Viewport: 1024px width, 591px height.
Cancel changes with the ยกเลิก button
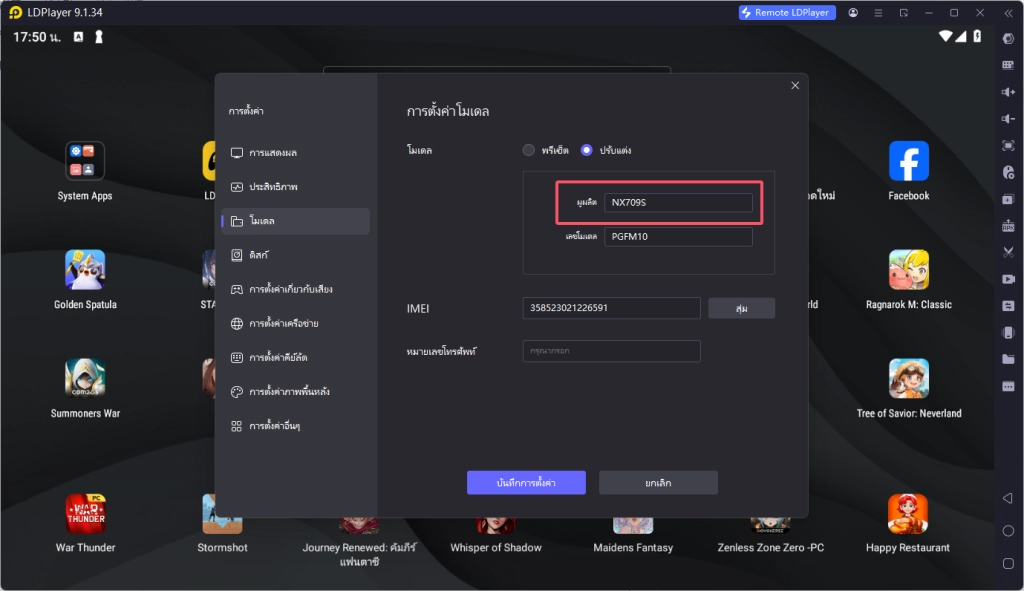click(x=657, y=482)
